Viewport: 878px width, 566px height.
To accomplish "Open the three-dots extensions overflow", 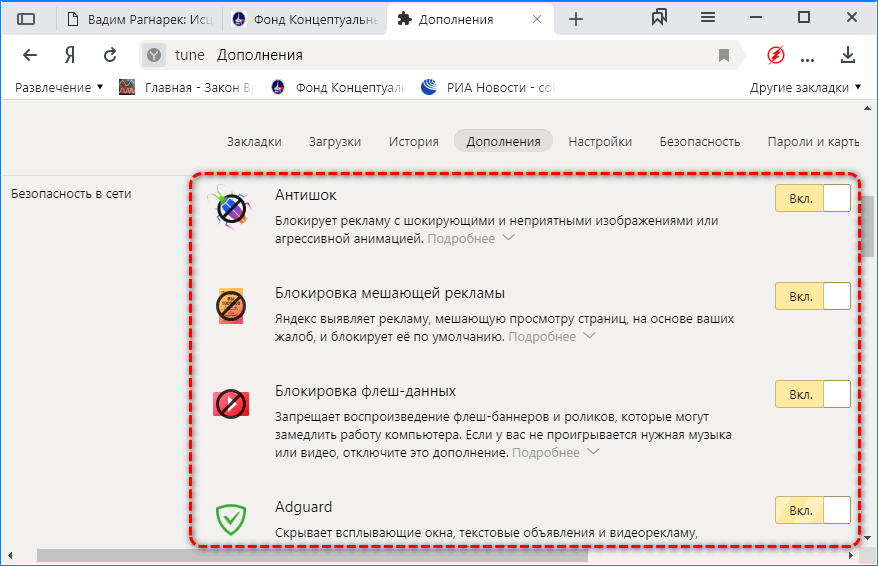I will pyautogui.click(x=807, y=59).
